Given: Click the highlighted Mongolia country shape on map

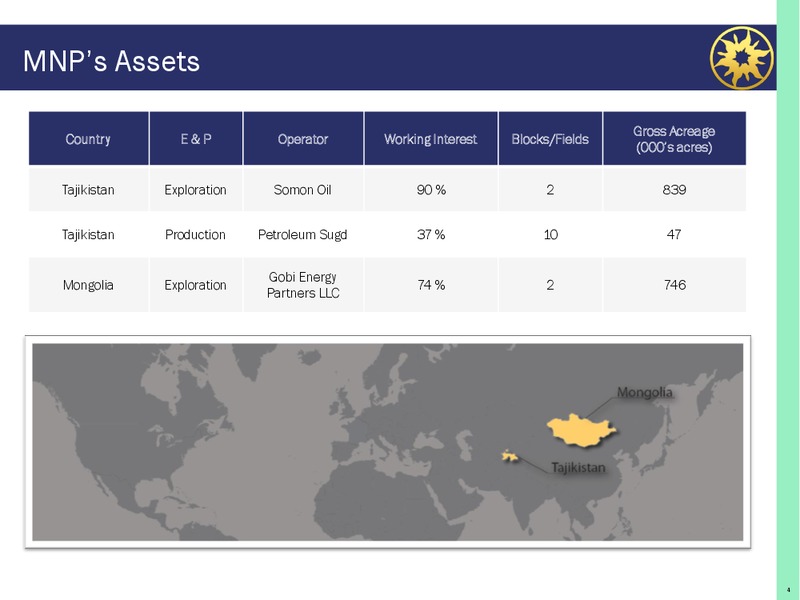Looking at the screenshot, I should [582, 430].
